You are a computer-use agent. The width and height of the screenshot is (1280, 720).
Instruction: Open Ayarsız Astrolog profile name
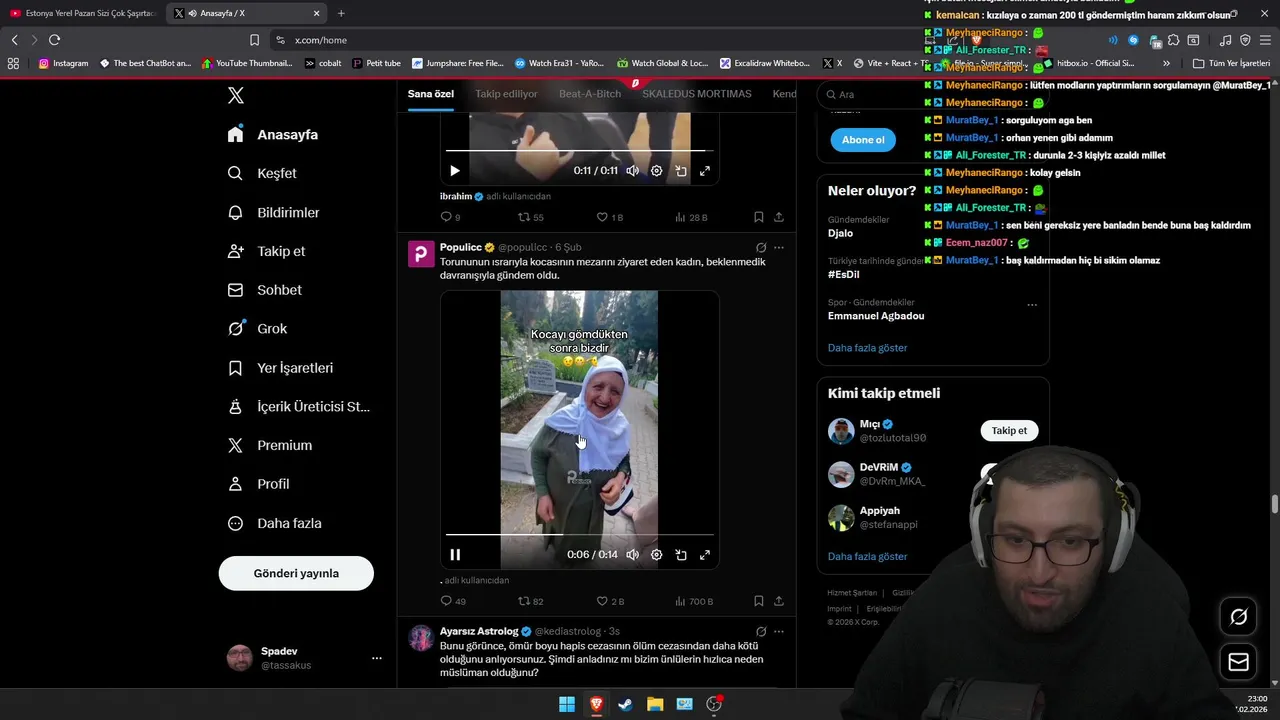[x=479, y=631]
